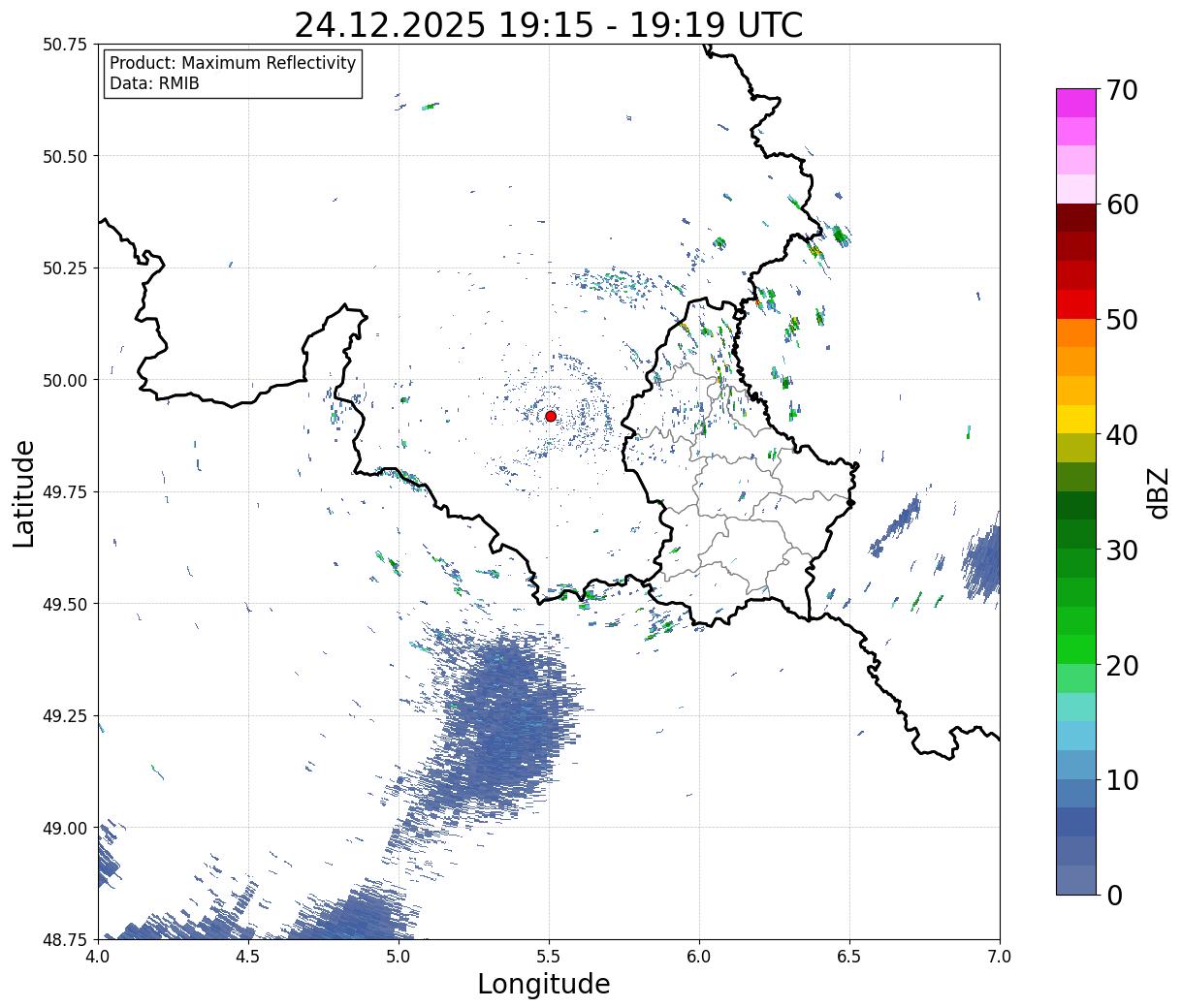Click longitude tick label 7.0
The width and height of the screenshot is (1182, 1008).
(x=1000, y=957)
